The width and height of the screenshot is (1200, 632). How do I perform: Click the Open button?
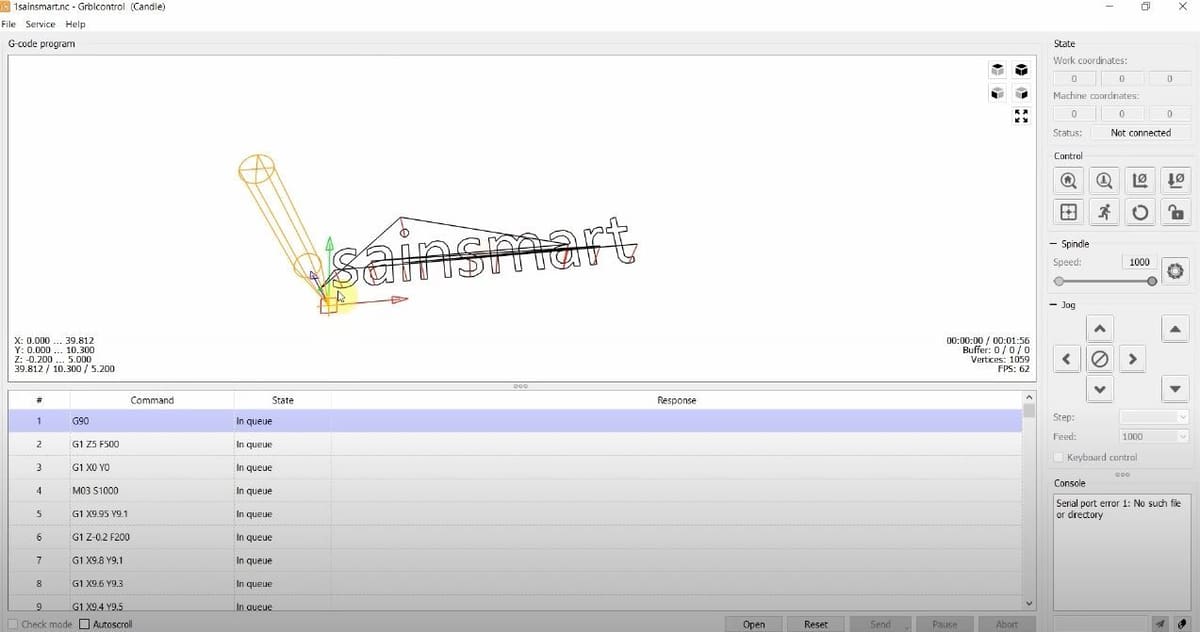(754, 624)
